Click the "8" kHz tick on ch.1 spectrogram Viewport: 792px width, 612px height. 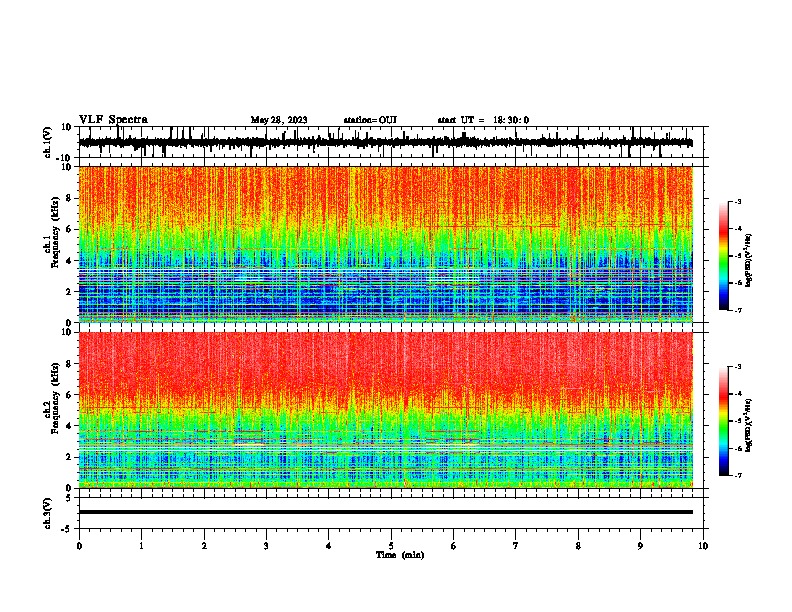(70, 198)
